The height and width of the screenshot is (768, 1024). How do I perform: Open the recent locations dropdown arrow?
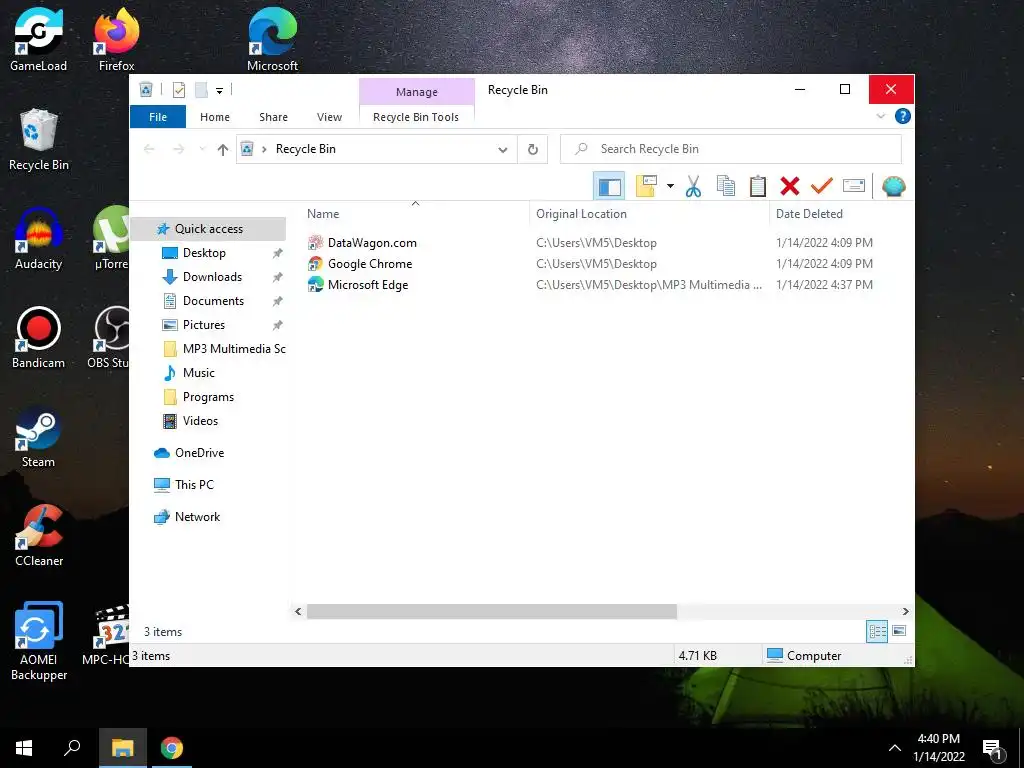202,150
